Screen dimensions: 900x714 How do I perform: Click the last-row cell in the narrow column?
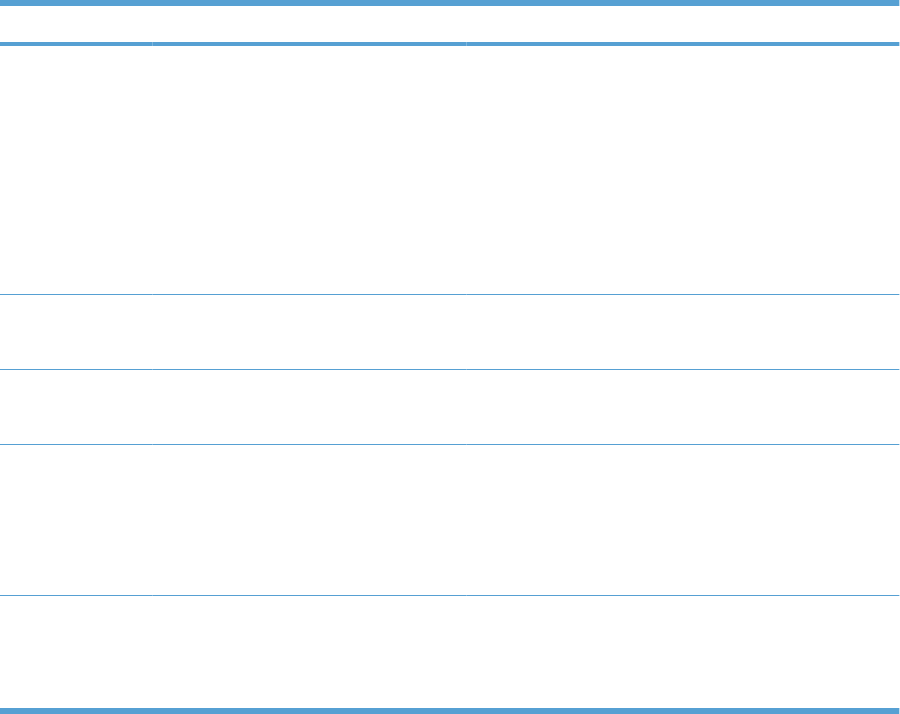tap(76, 652)
